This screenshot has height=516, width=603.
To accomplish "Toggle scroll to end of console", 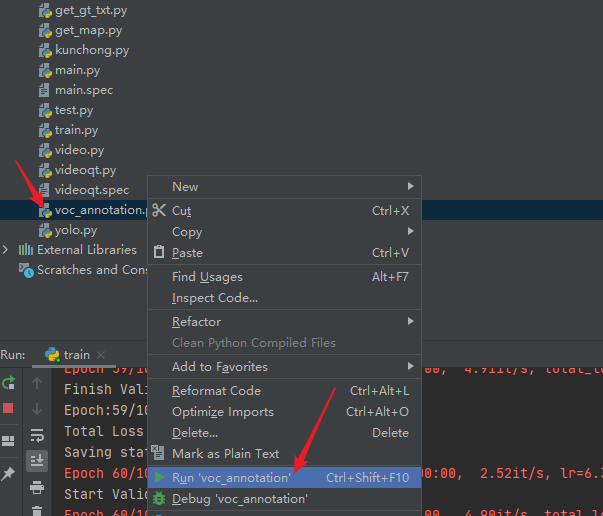I will (37, 460).
